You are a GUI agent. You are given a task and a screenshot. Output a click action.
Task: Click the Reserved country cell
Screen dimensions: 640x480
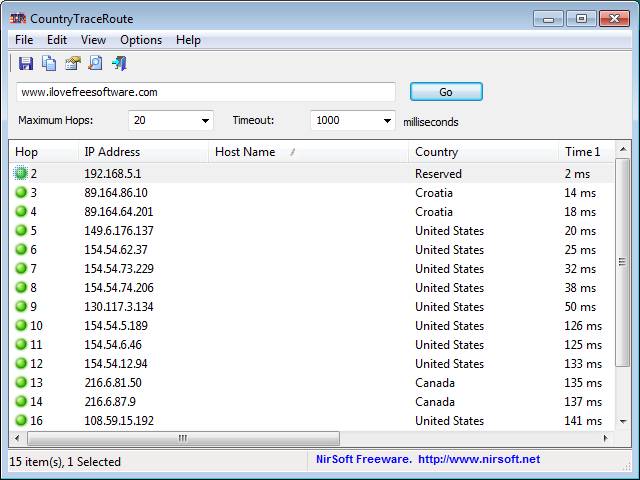pyautogui.click(x=438, y=173)
